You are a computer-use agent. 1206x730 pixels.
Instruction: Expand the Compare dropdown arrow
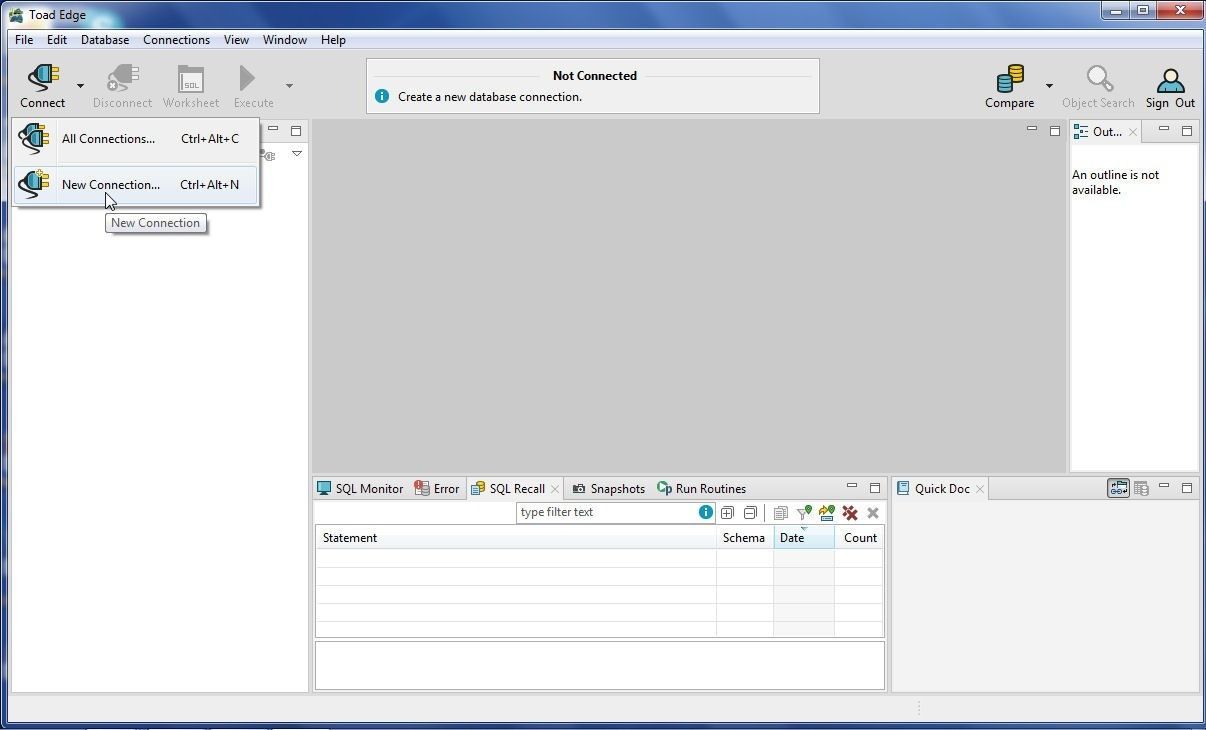[x=1049, y=86]
